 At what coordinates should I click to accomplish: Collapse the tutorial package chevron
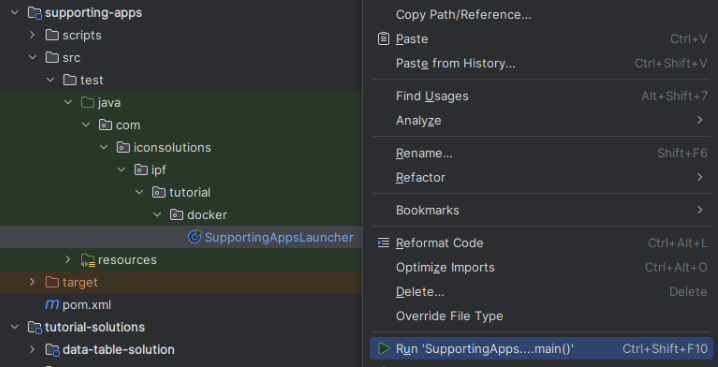(x=139, y=192)
